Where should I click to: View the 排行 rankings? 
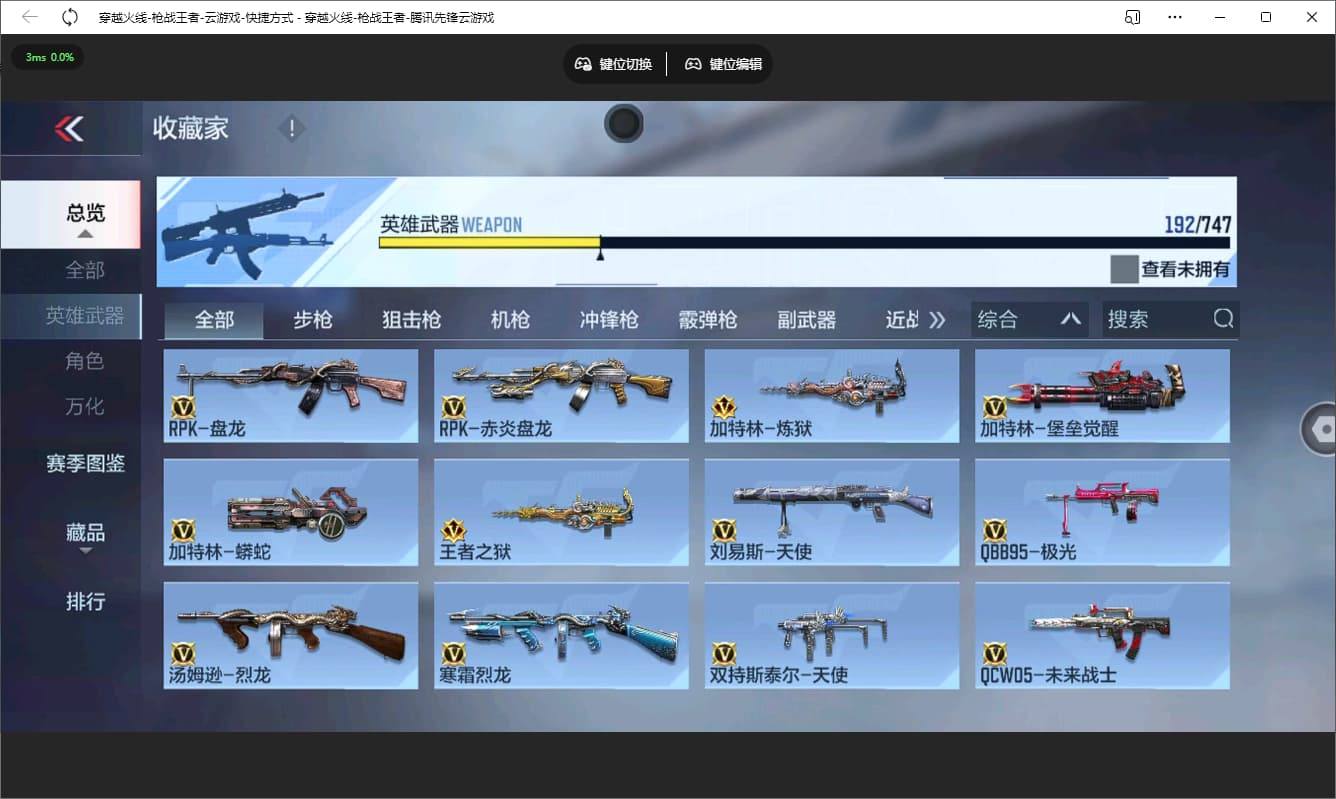pyautogui.click(x=86, y=602)
